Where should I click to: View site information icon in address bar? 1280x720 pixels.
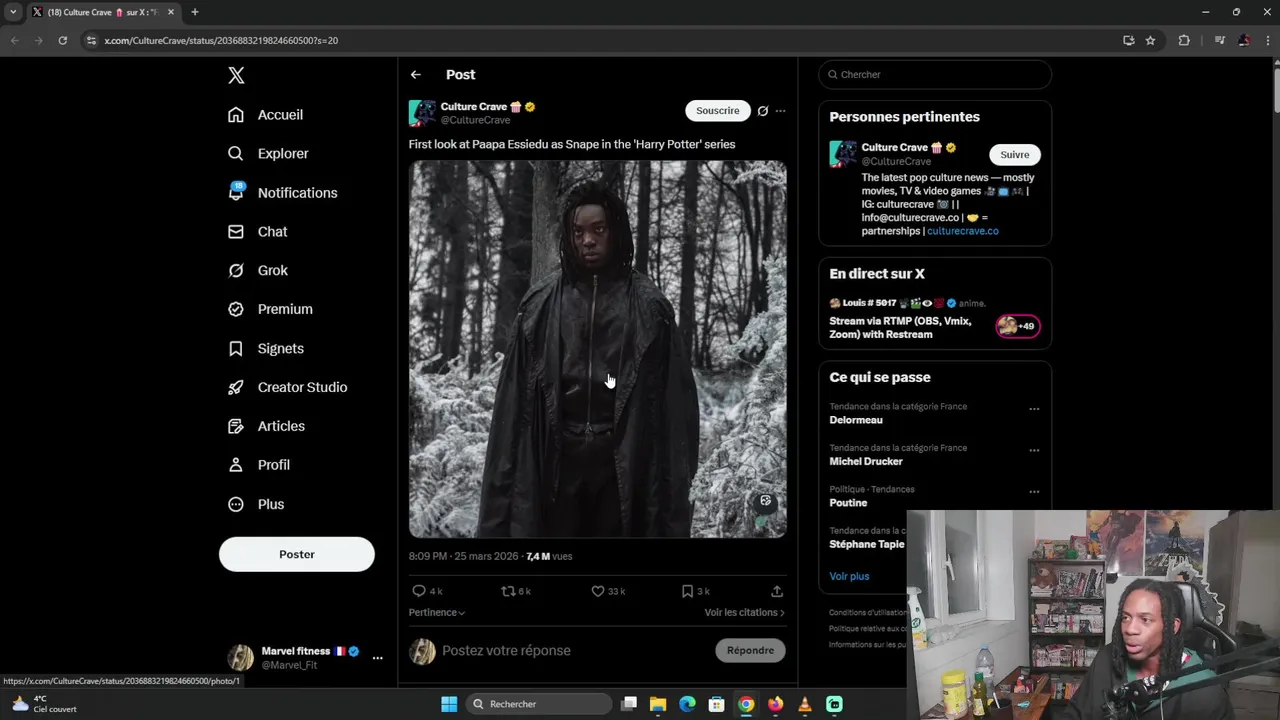pyautogui.click(x=91, y=41)
